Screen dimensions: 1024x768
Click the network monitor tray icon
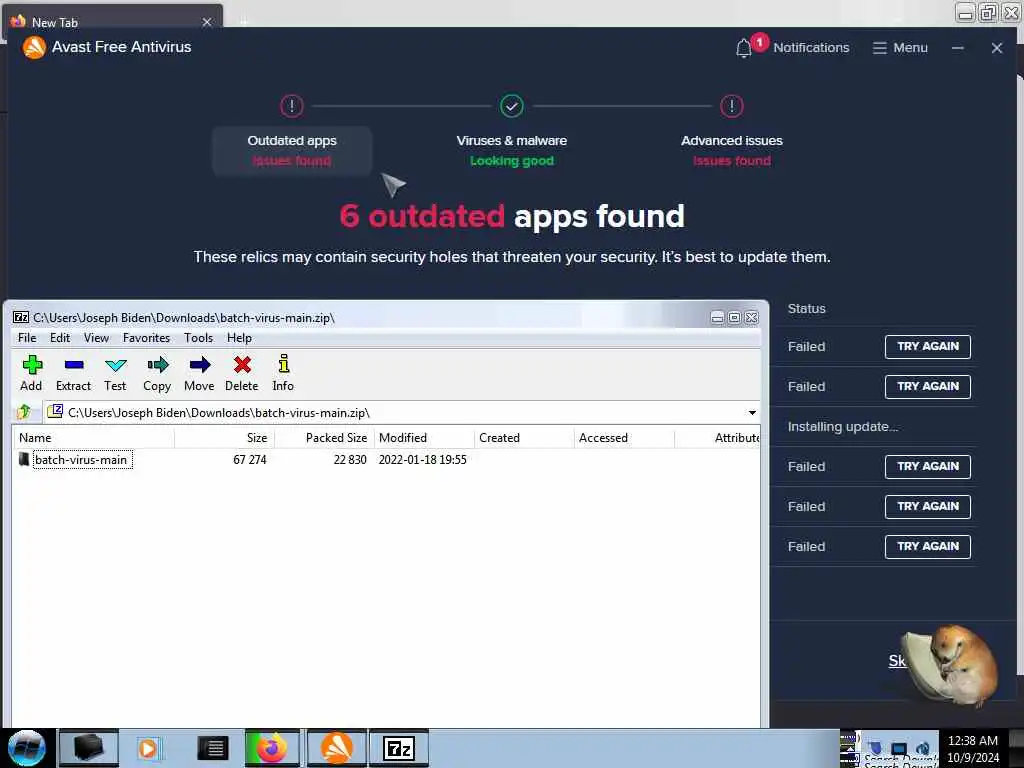pyautogui.click(x=899, y=748)
